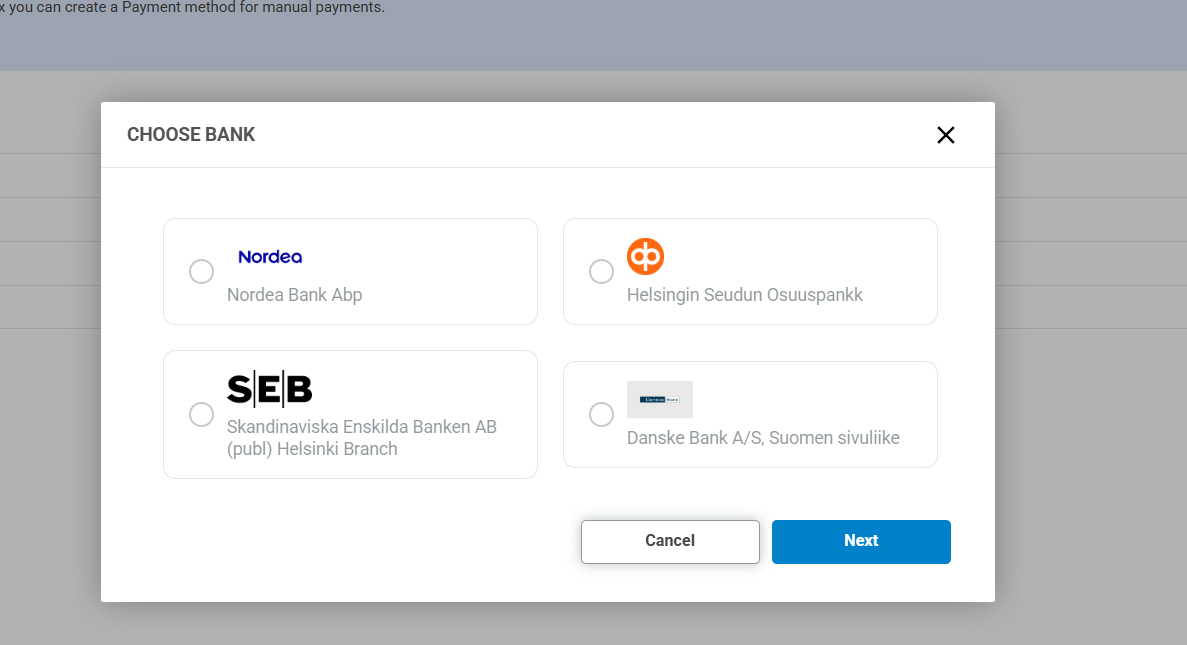The image size is (1187, 645).
Task: Click the SEB logo
Action: (x=270, y=389)
